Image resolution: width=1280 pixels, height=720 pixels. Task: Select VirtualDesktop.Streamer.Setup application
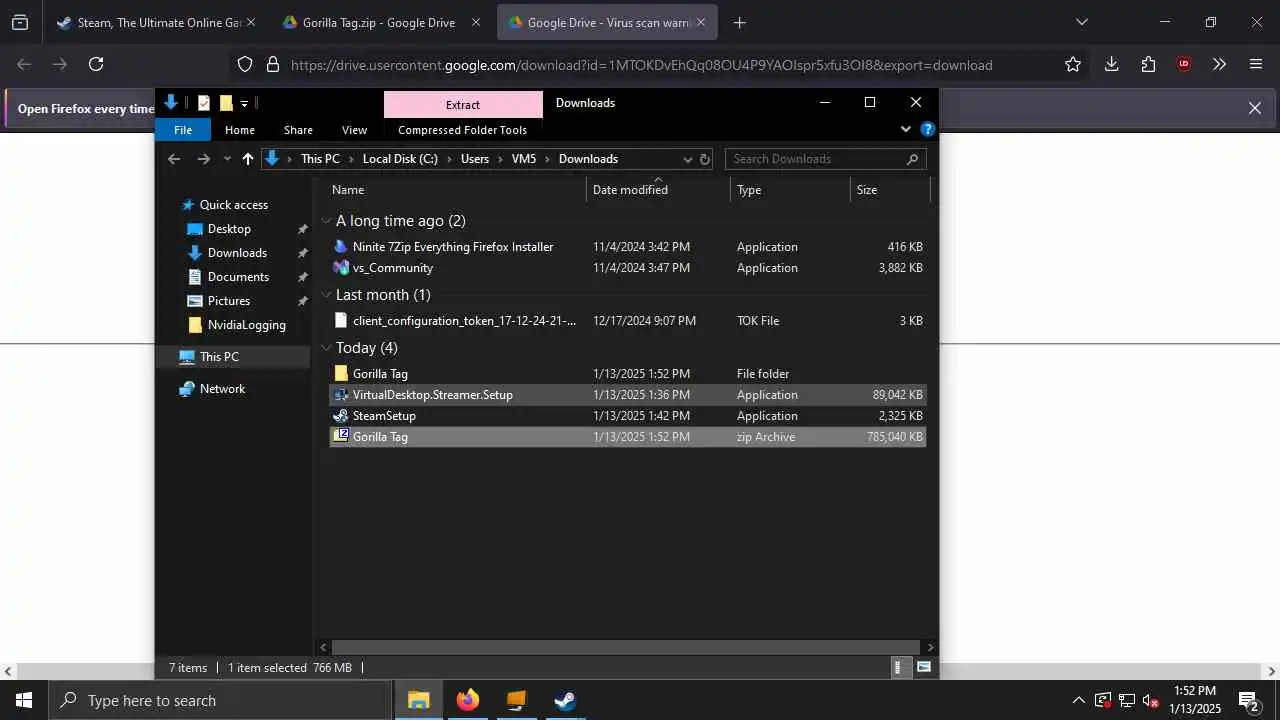[x=627, y=395]
